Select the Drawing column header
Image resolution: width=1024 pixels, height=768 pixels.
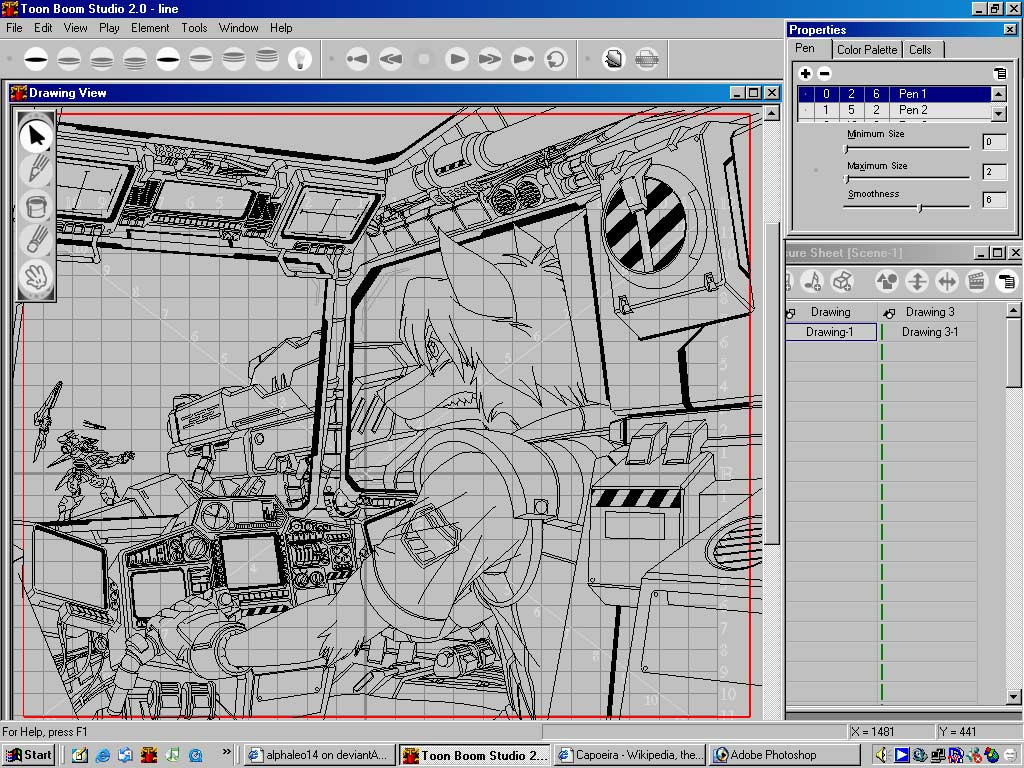coord(830,312)
